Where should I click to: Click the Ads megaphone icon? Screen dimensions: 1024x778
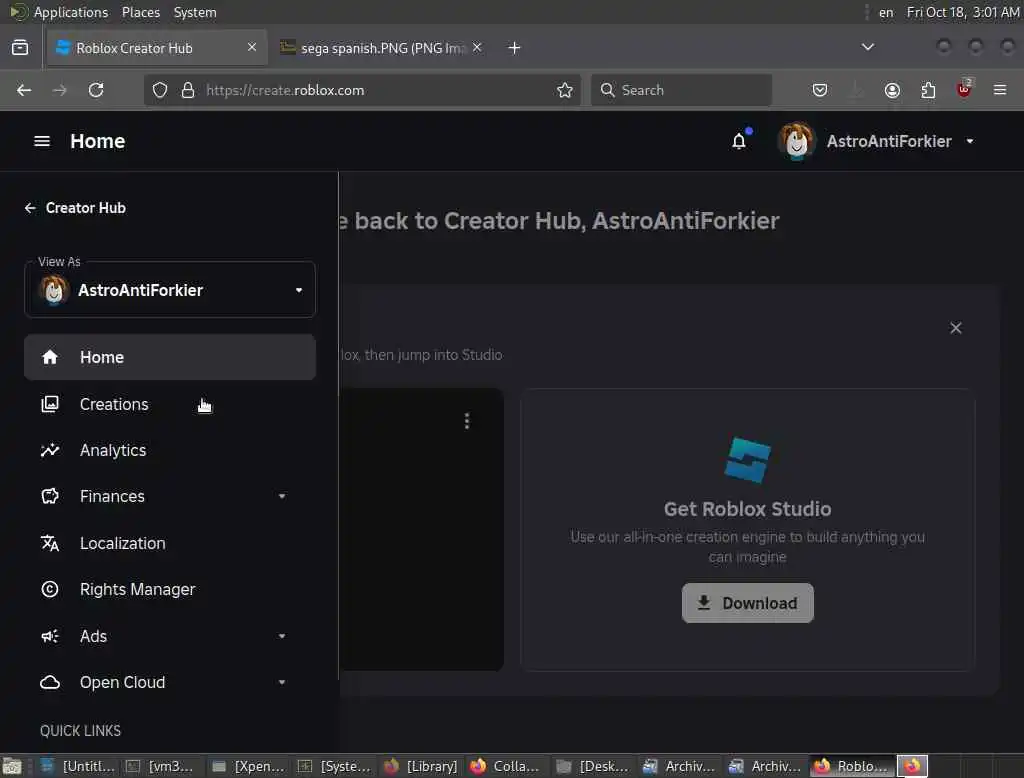tap(50, 636)
